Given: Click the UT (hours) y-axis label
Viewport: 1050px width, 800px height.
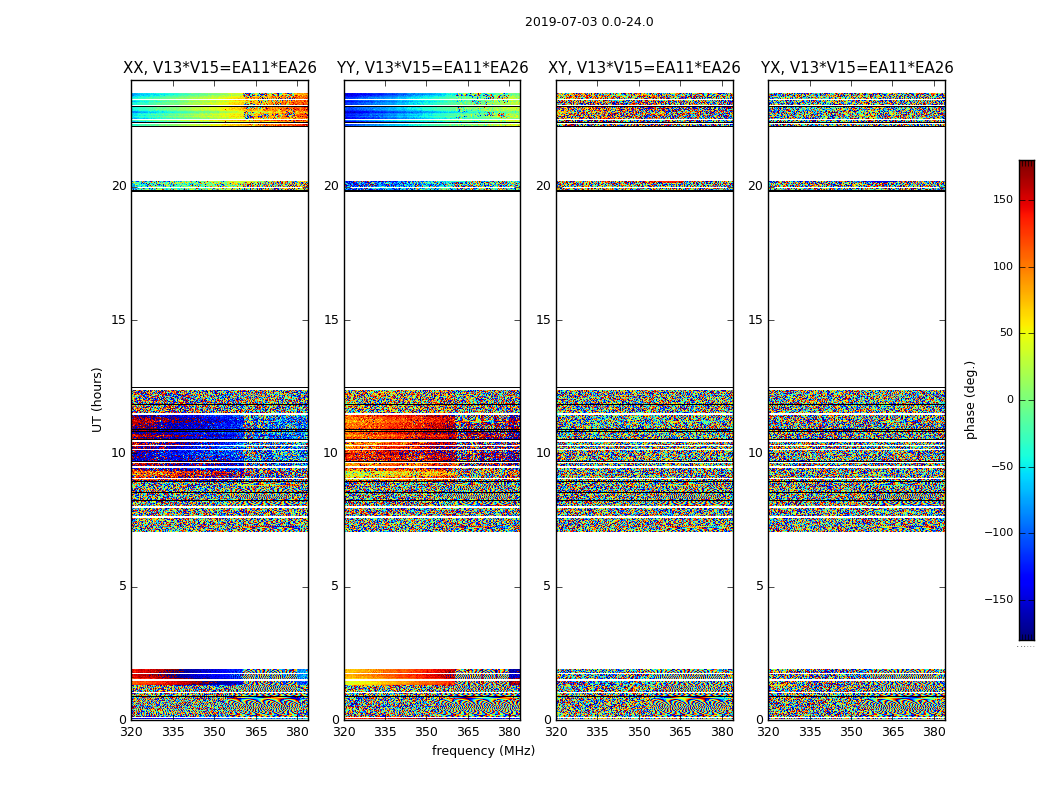Looking at the screenshot, I should (x=98, y=399).
